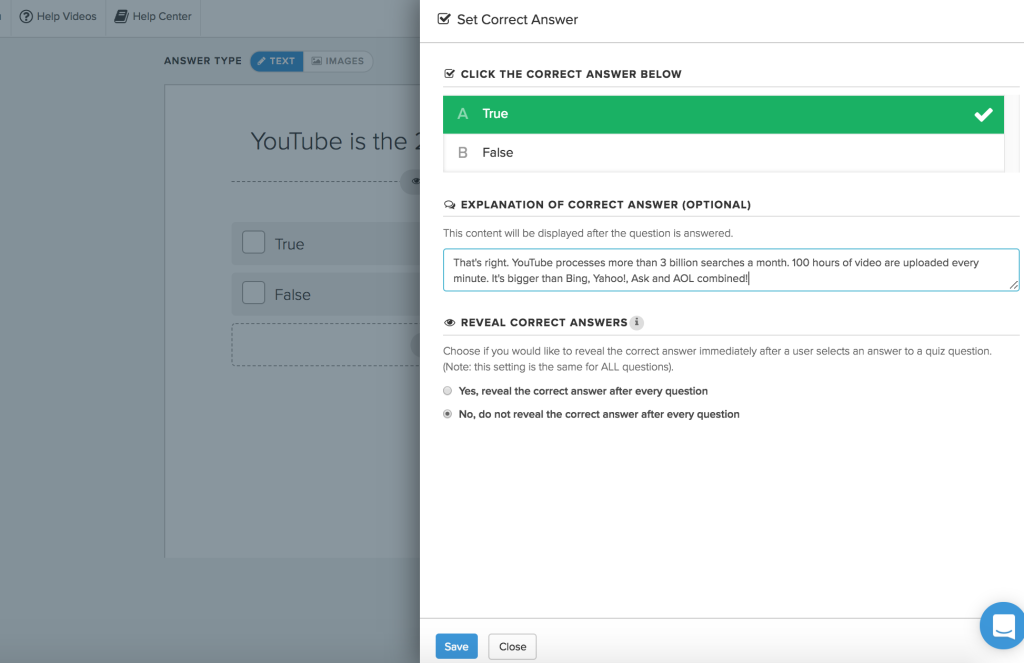Choose No, do not reveal correct answer radio
The width and height of the screenshot is (1024, 663).
click(447, 413)
